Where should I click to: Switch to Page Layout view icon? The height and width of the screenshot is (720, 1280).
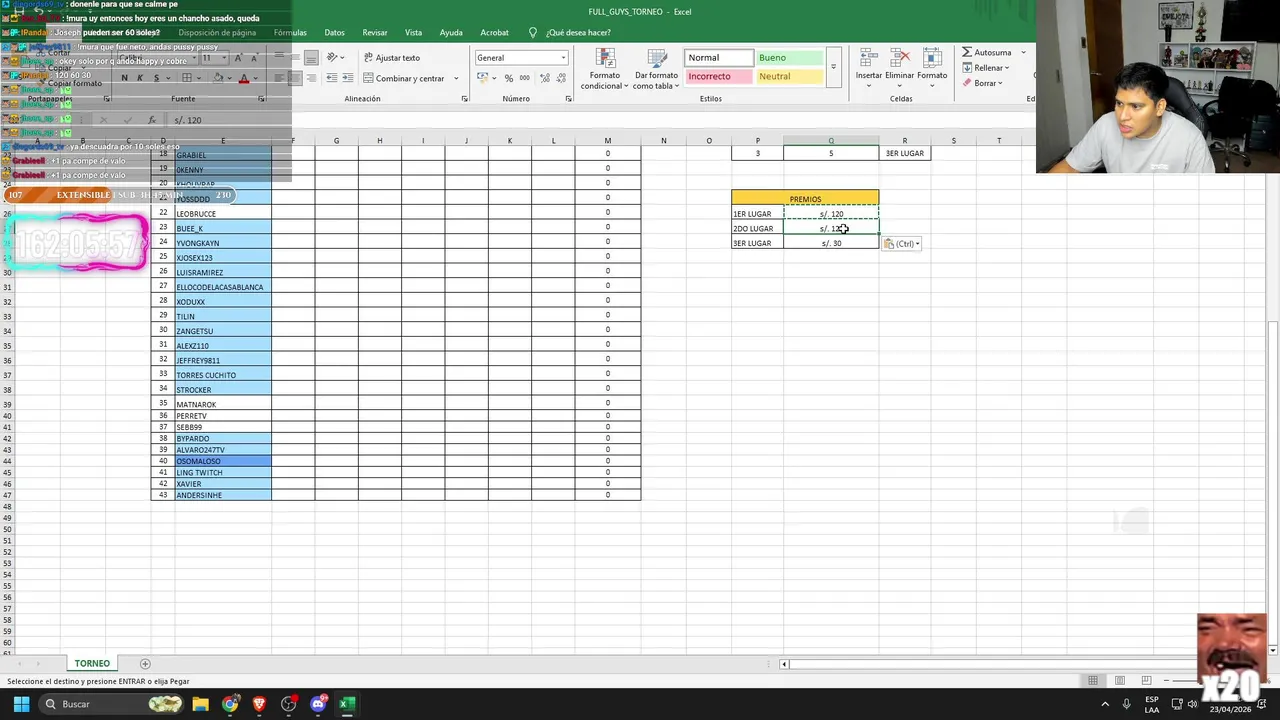click(x=1120, y=680)
